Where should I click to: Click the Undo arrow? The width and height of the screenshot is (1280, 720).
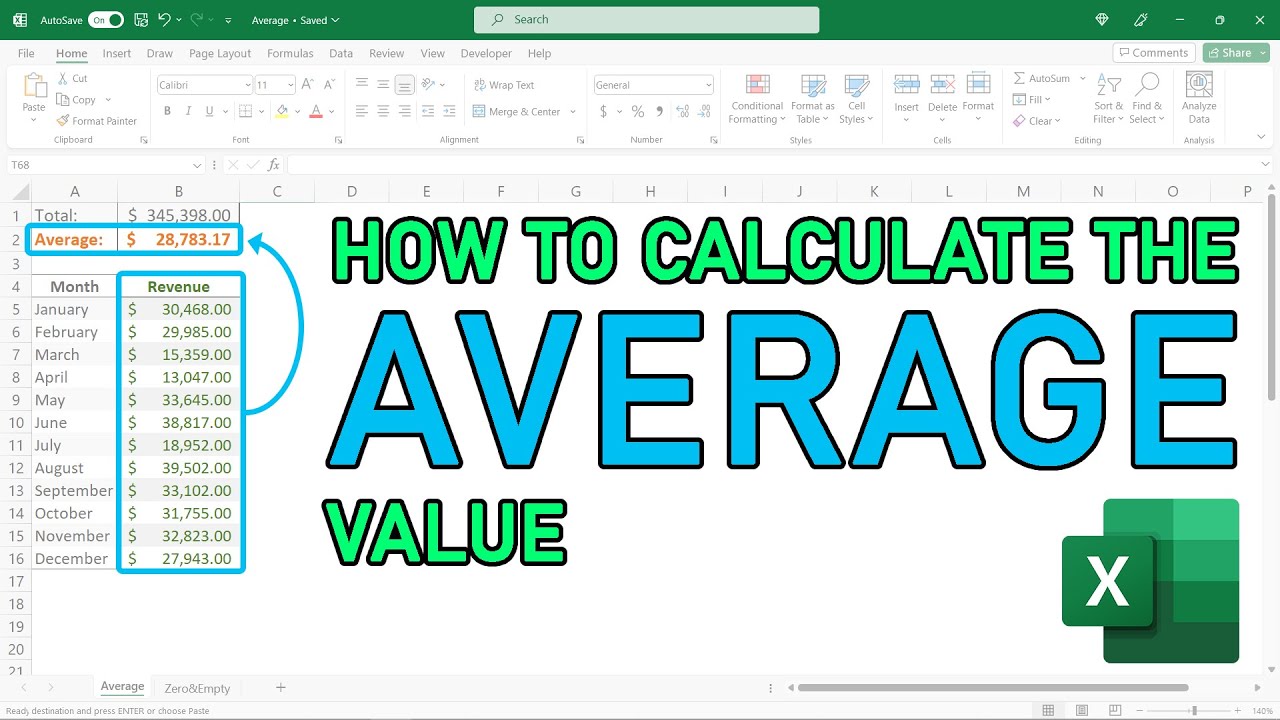point(164,20)
